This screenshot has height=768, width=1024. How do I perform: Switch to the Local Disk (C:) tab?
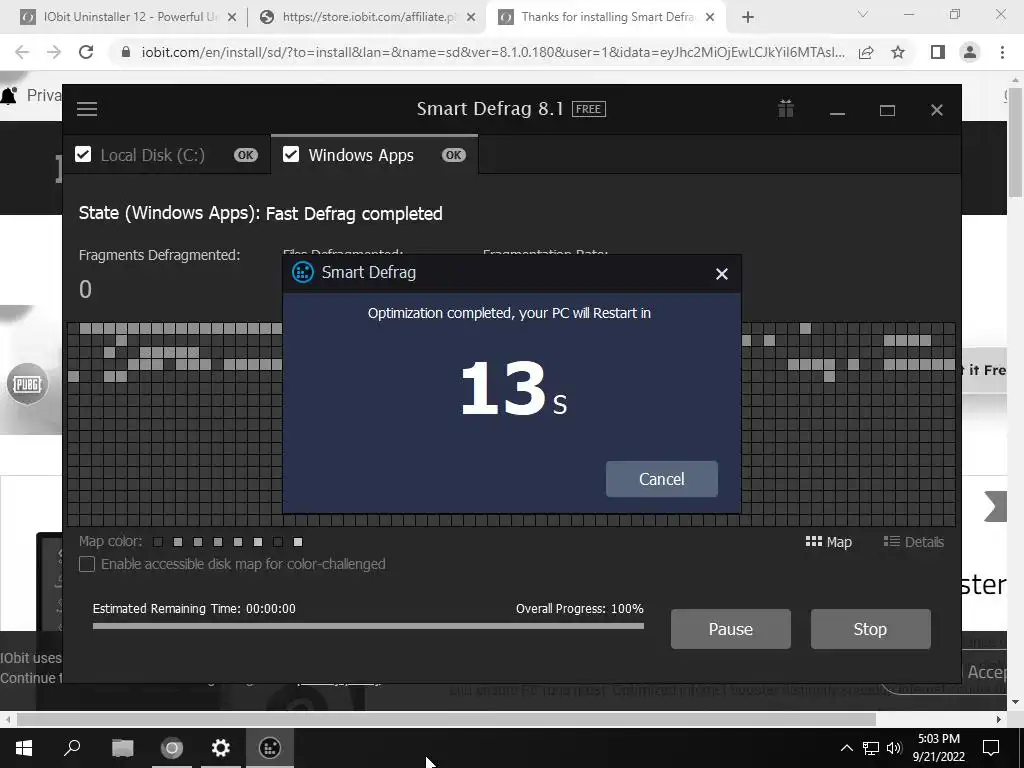pos(167,155)
